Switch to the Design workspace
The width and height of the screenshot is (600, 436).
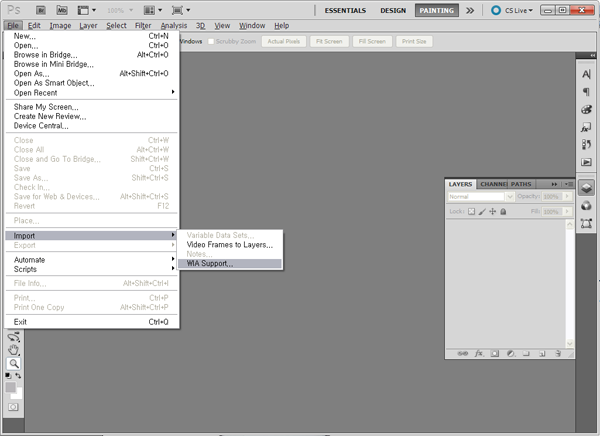pos(393,10)
